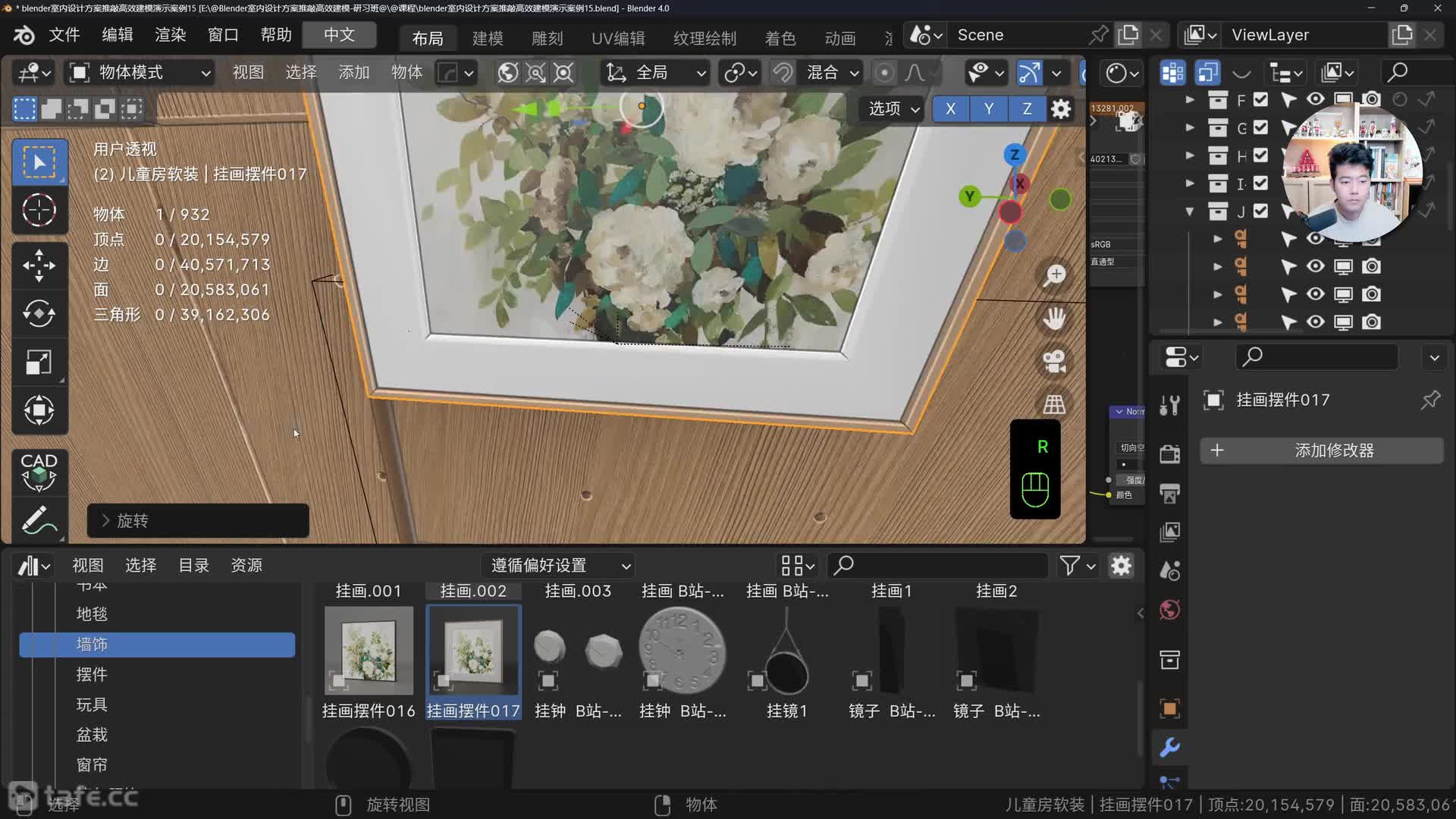Toggle perspective/orthographic grid icon

(x=1054, y=403)
